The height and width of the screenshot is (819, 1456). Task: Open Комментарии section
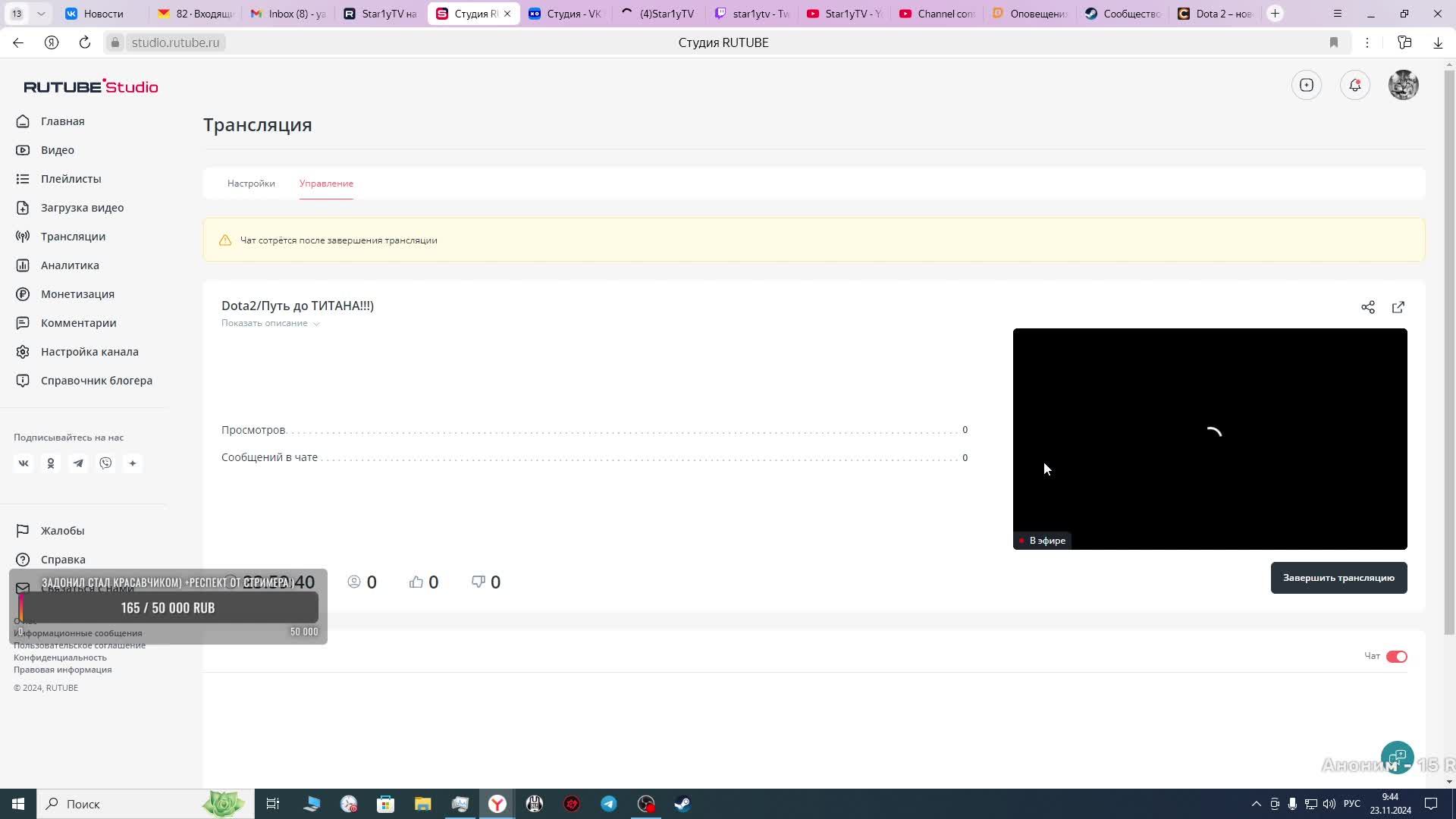[78, 323]
